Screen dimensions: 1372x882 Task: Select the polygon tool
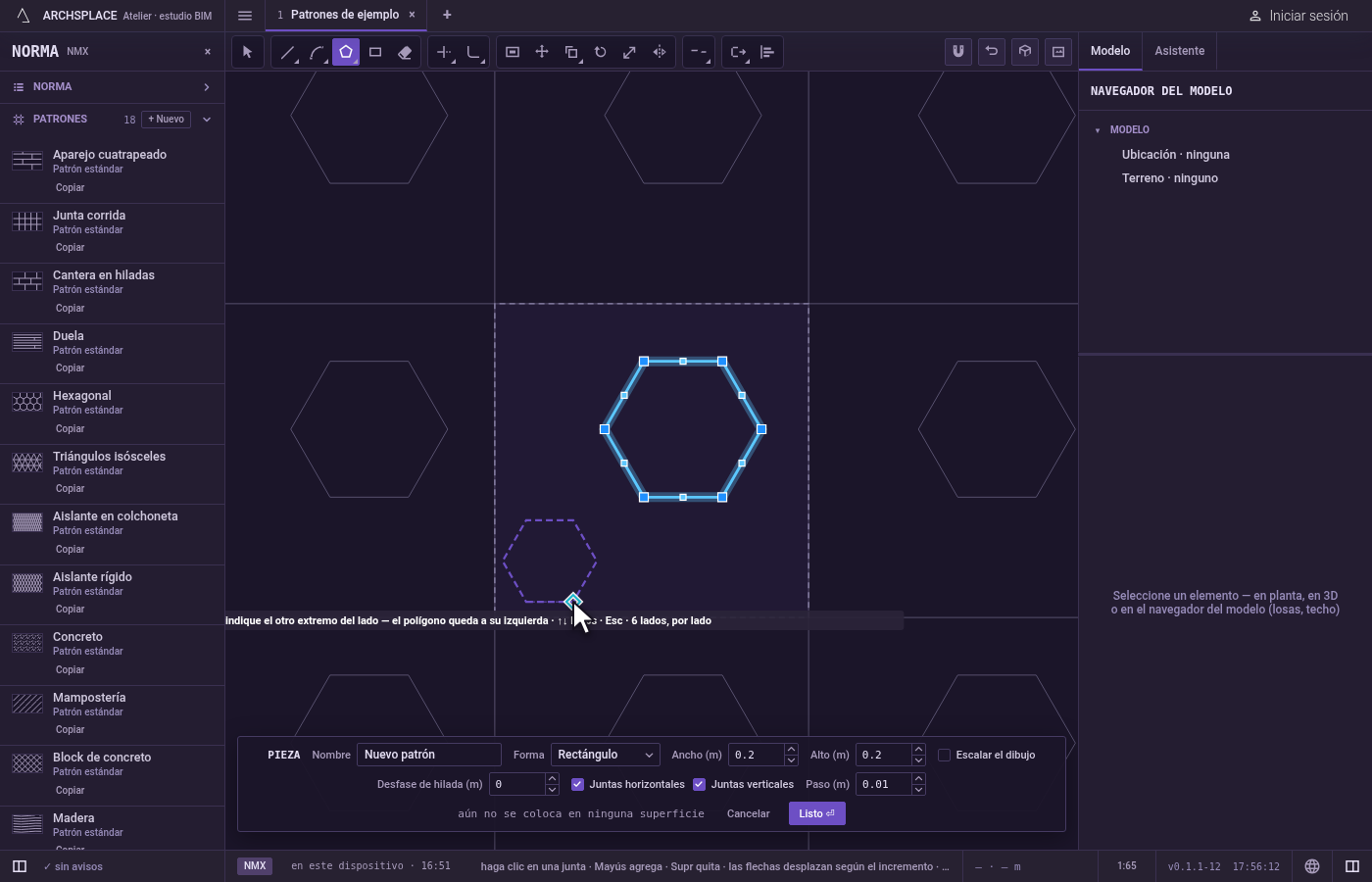tap(346, 52)
